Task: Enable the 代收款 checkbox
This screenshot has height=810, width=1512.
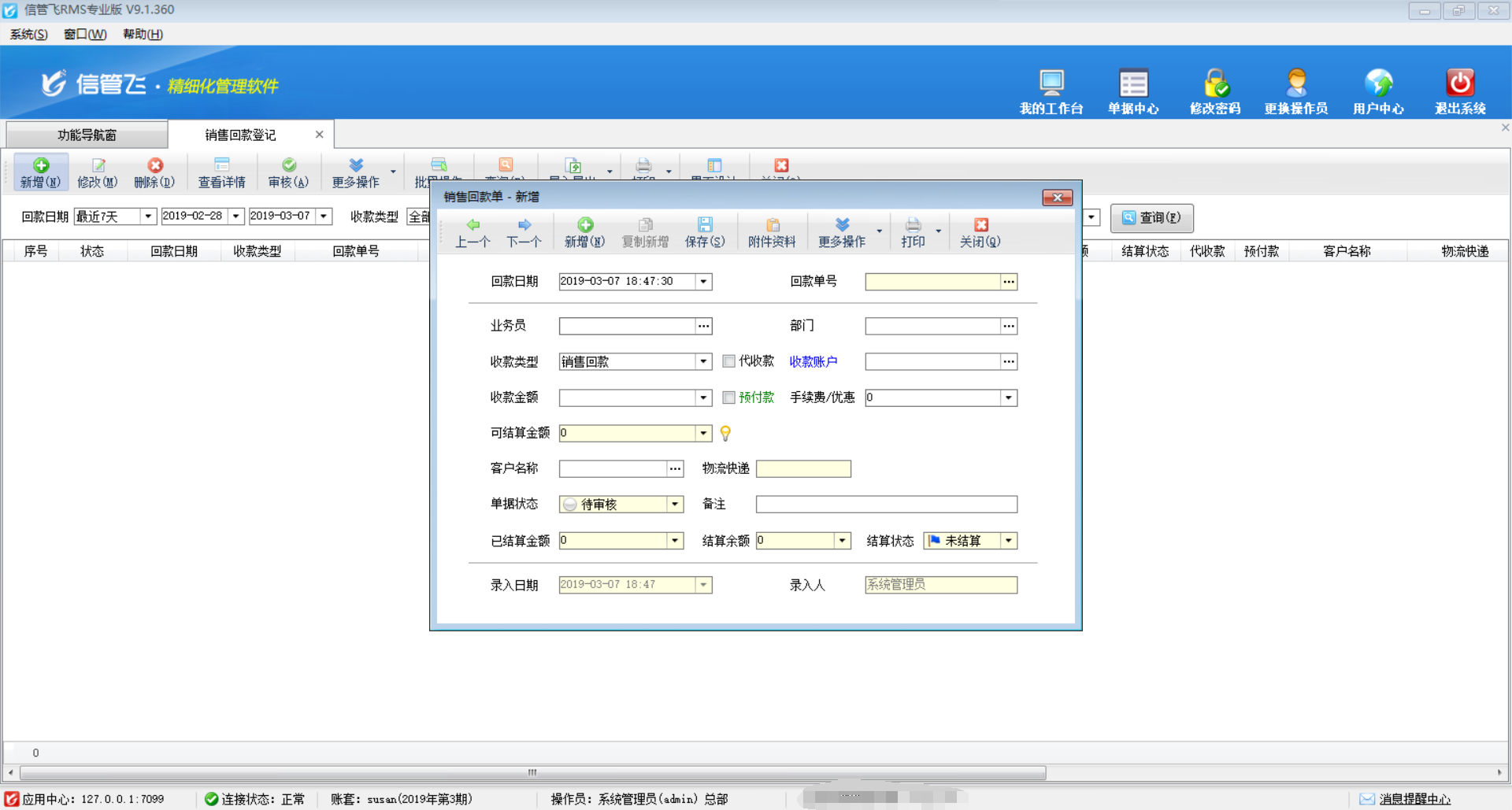Action: click(x=729, y=361)
